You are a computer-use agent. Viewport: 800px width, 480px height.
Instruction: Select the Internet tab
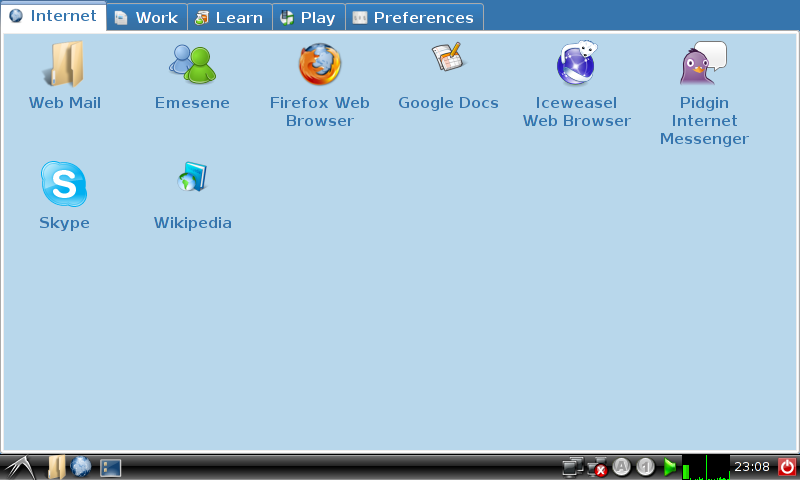coord(54,16)
